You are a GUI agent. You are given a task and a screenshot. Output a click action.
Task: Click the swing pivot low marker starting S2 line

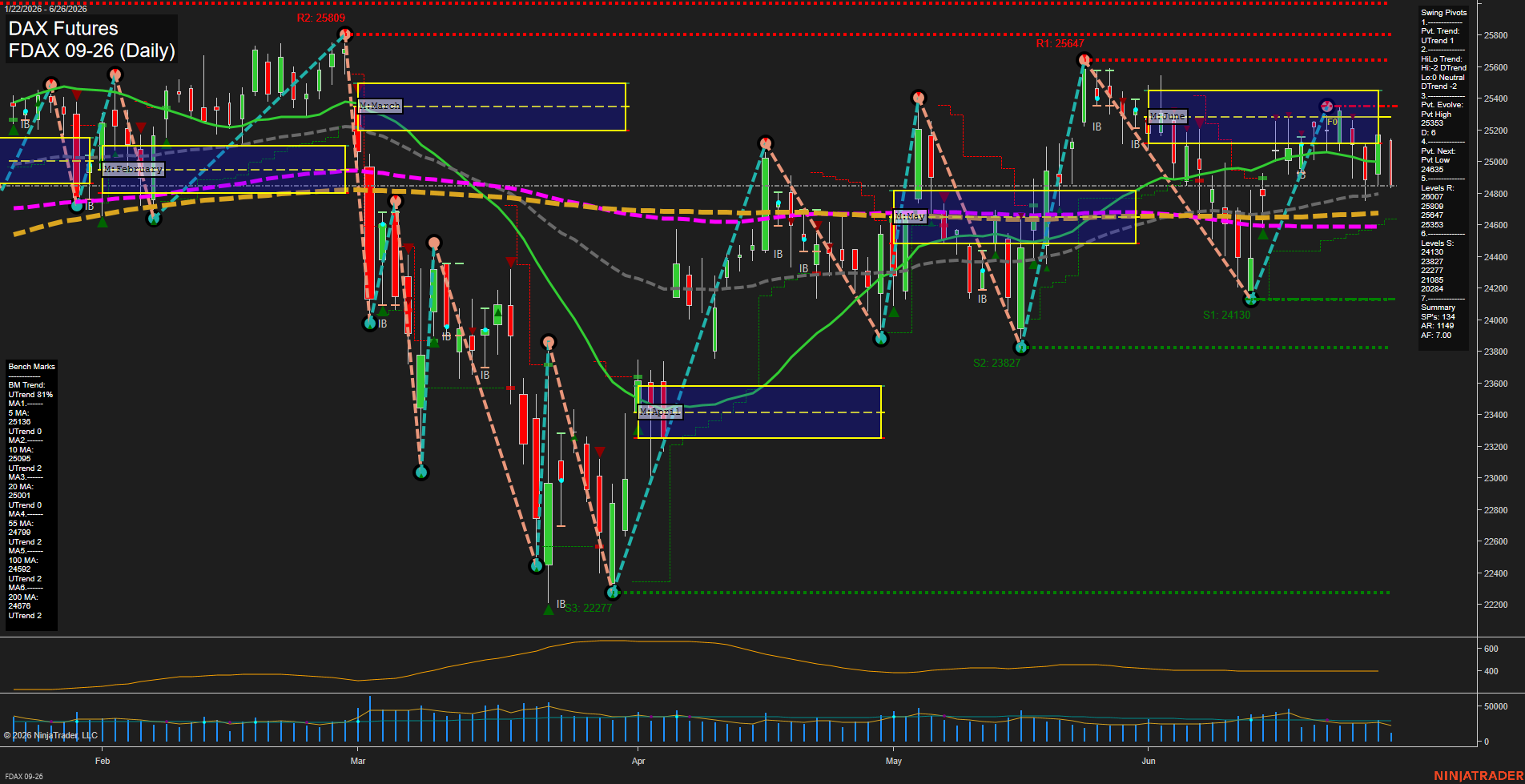click(x=1021, y=348)
